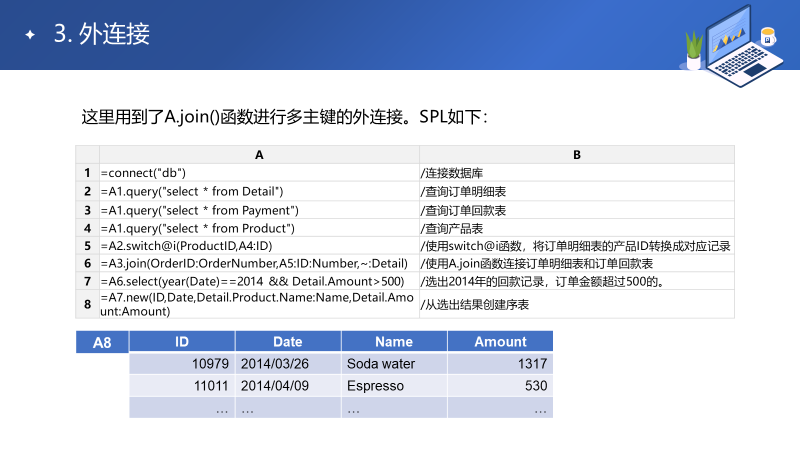
Task: Select row number 1 of the SPL grid
Action: click(87, 172)
